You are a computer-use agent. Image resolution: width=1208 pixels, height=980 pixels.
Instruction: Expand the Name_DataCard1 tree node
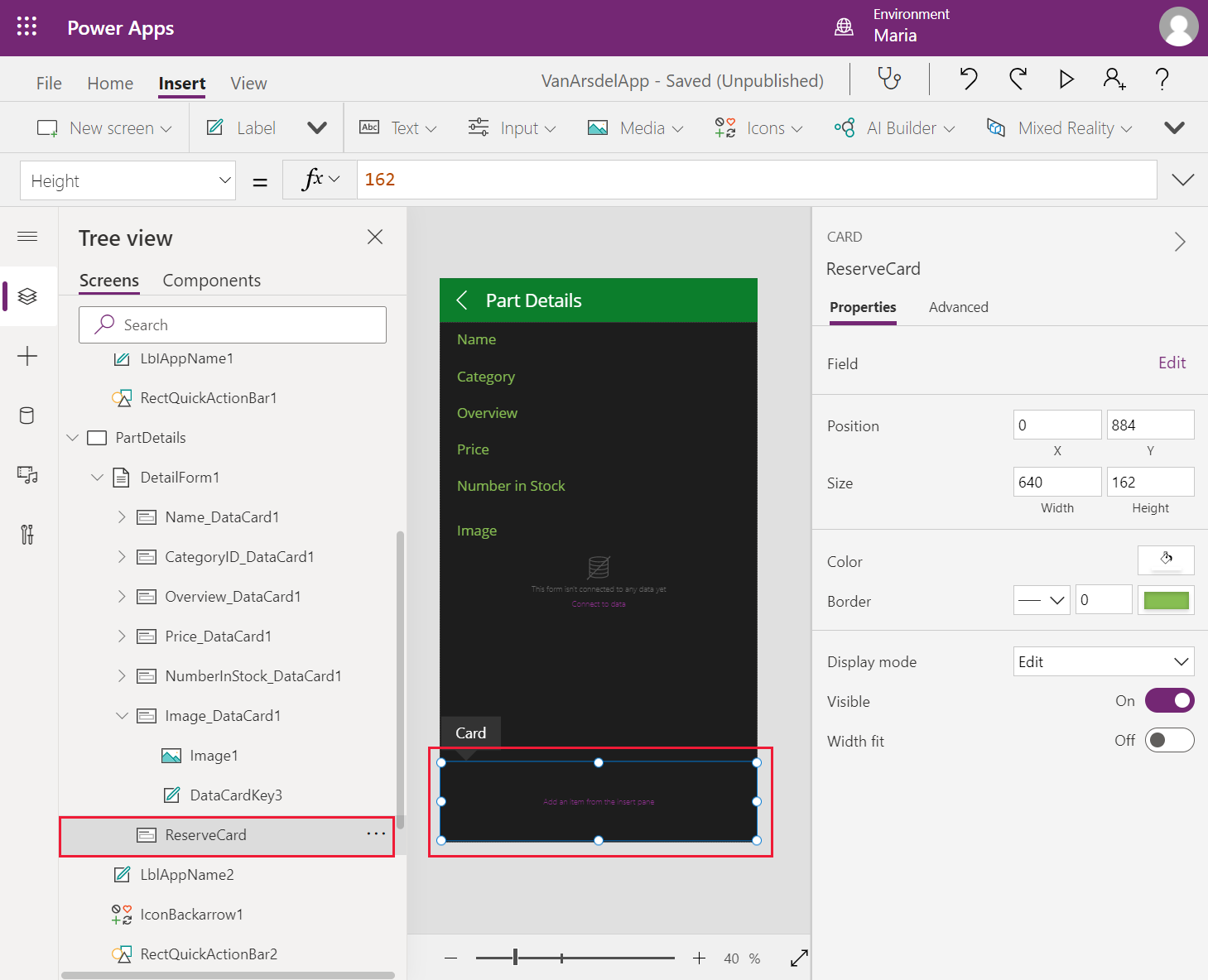[122, 517]
